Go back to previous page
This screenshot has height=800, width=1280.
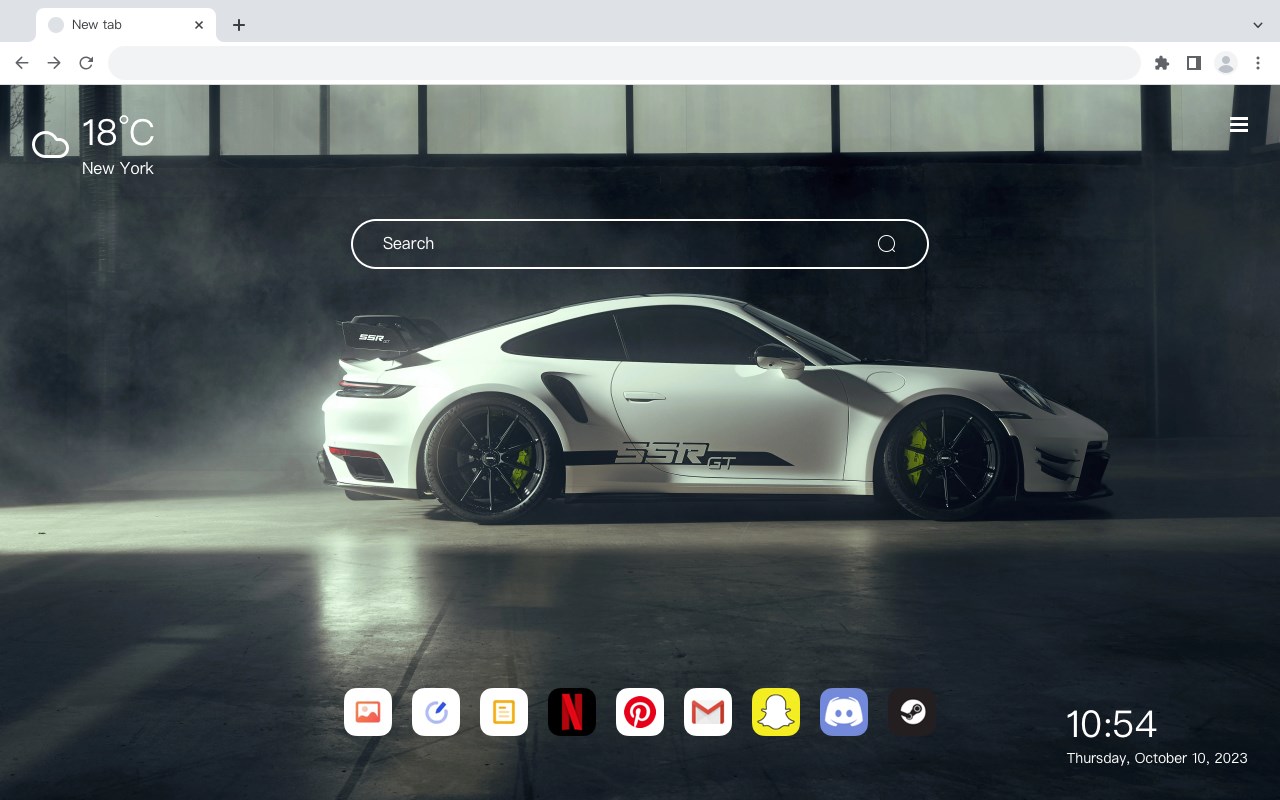(x=22, y=63)
